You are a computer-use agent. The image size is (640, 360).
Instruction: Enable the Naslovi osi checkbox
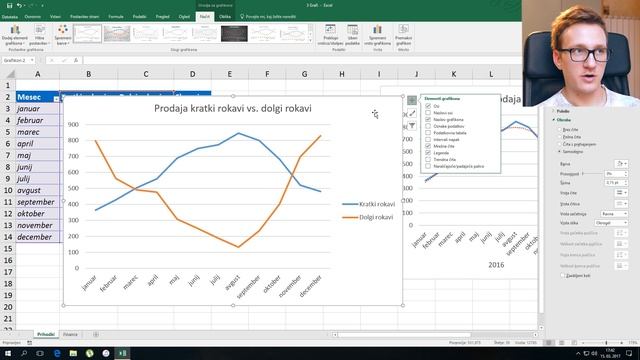coord(428,113)
